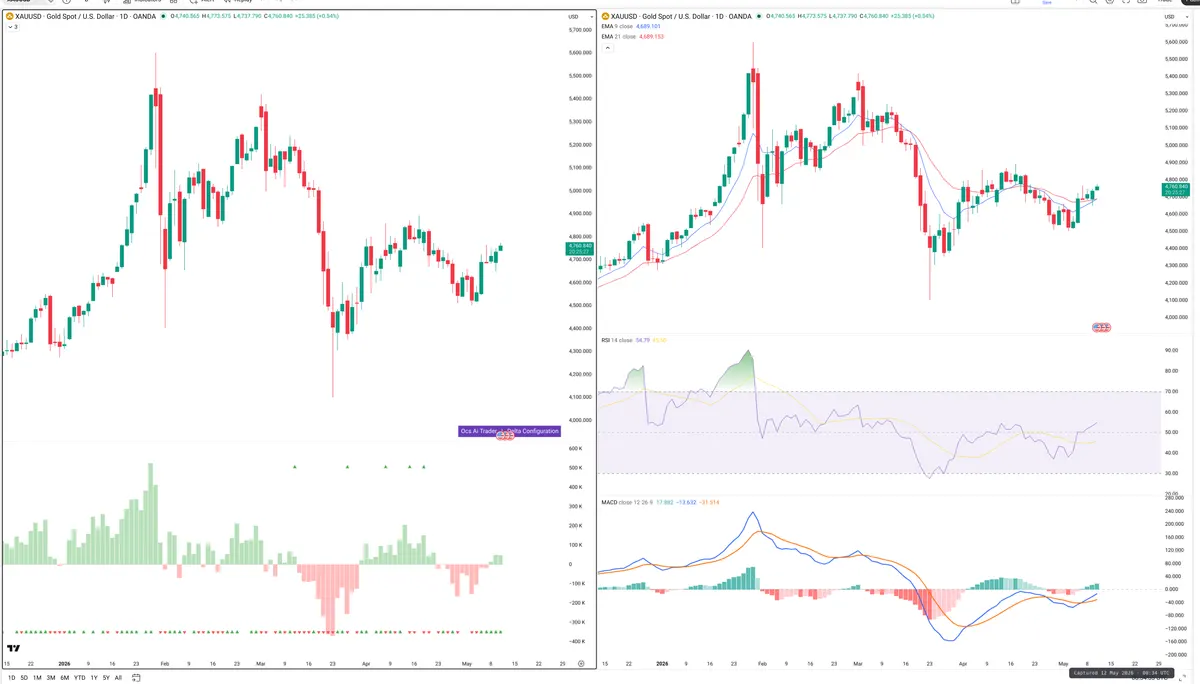Viewport: 1200px width, 684px height.
Task: Click the gold coin icon in right chart title
Action: click(606, 16)
